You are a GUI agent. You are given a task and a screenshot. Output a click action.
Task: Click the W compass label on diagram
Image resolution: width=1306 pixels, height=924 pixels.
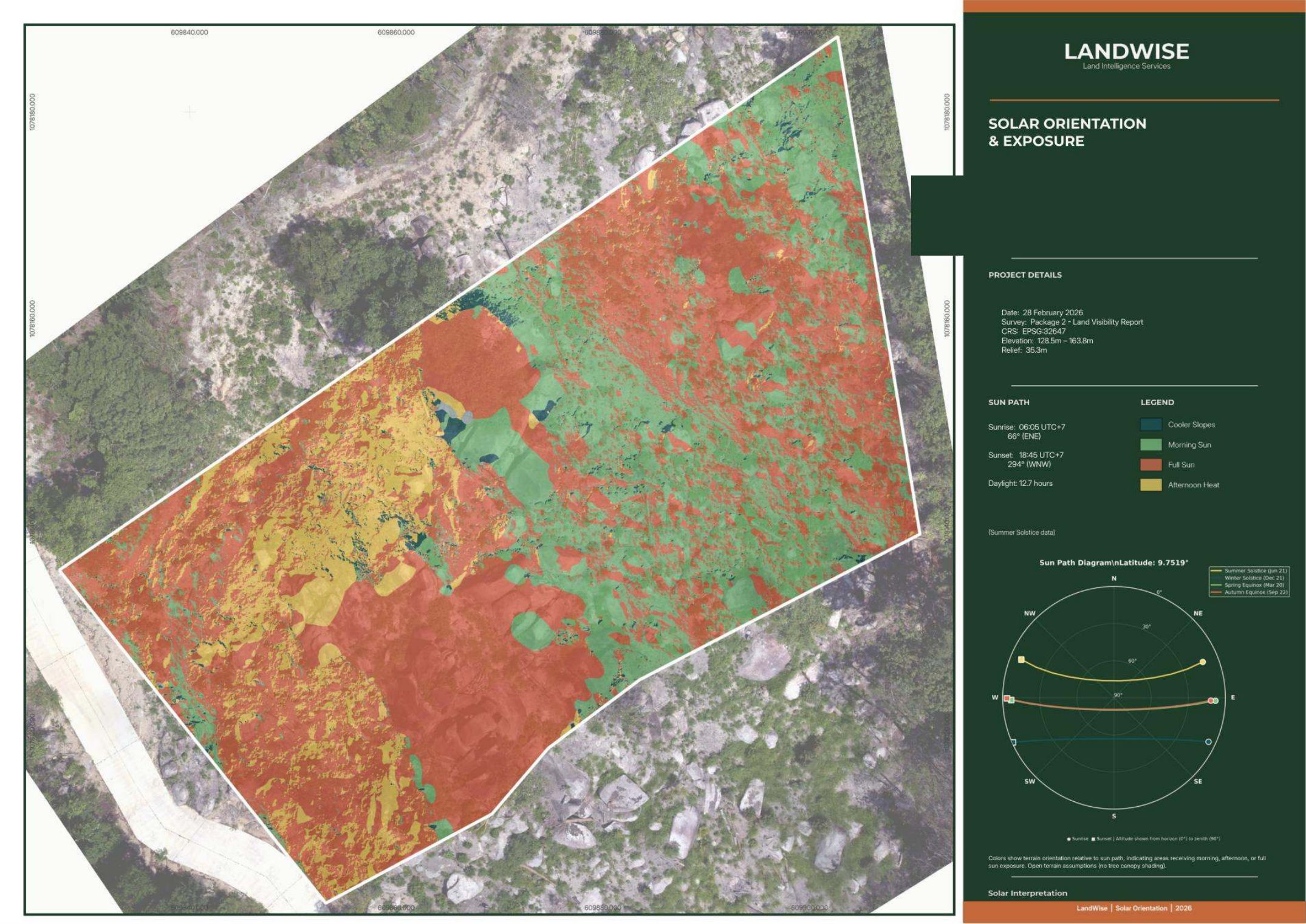pos(995,697)
